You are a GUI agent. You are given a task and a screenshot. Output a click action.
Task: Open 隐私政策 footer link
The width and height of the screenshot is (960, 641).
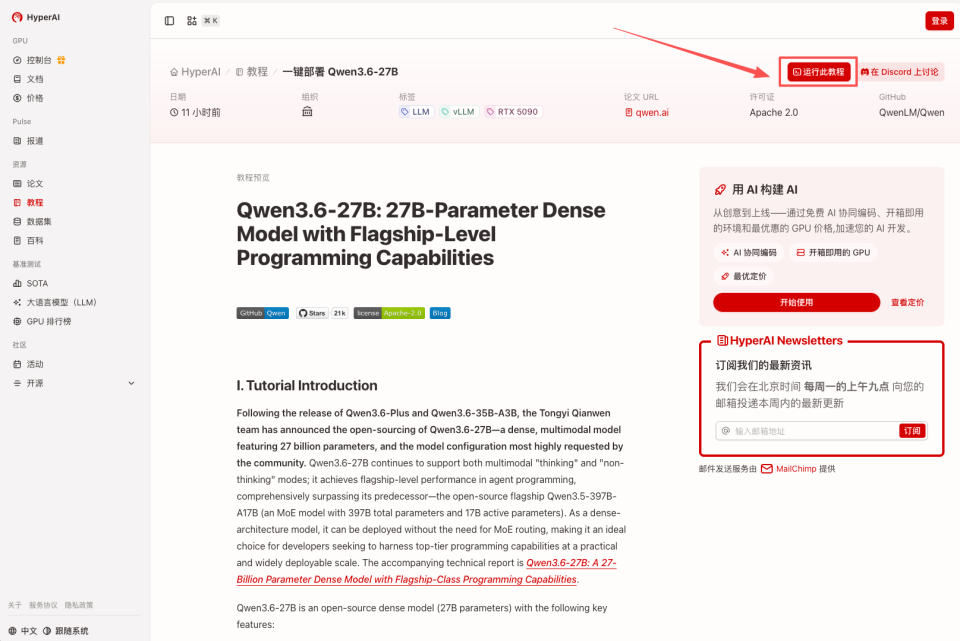pos(79,605)
